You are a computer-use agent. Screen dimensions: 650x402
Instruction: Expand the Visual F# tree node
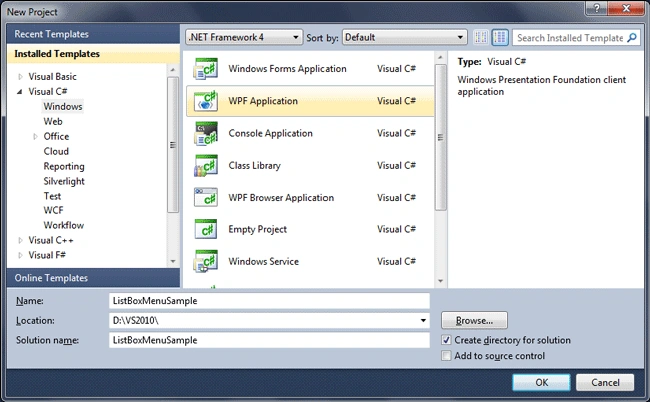(x=20, y=255)
